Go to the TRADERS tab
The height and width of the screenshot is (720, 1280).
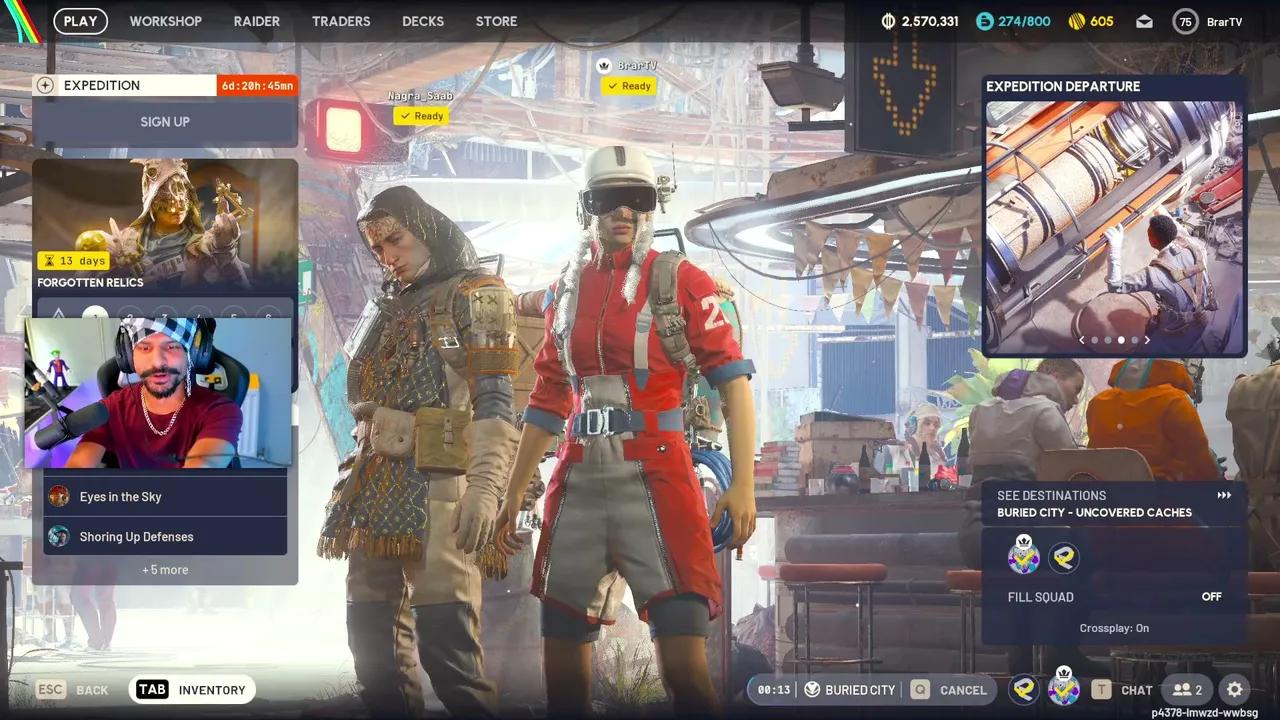[341, 21]
